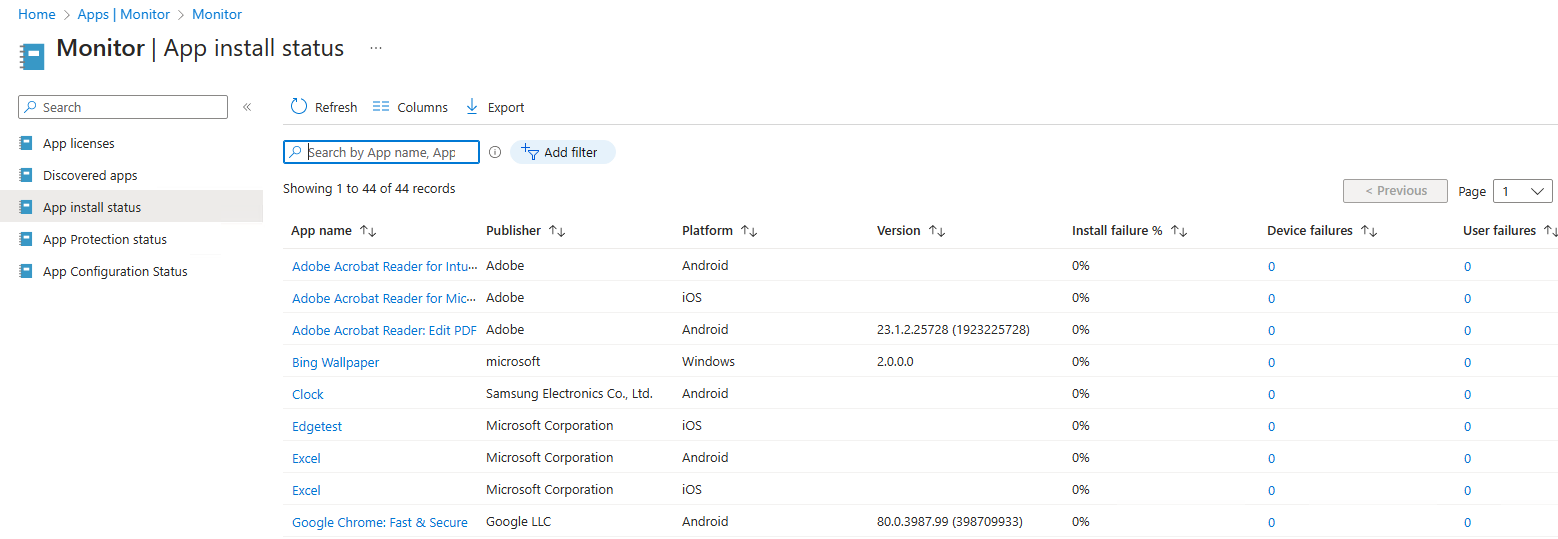The width and height of the screenshot is (1558, 539).
Task: Sort by Version using sort arrows
Action: pos(937,231)
